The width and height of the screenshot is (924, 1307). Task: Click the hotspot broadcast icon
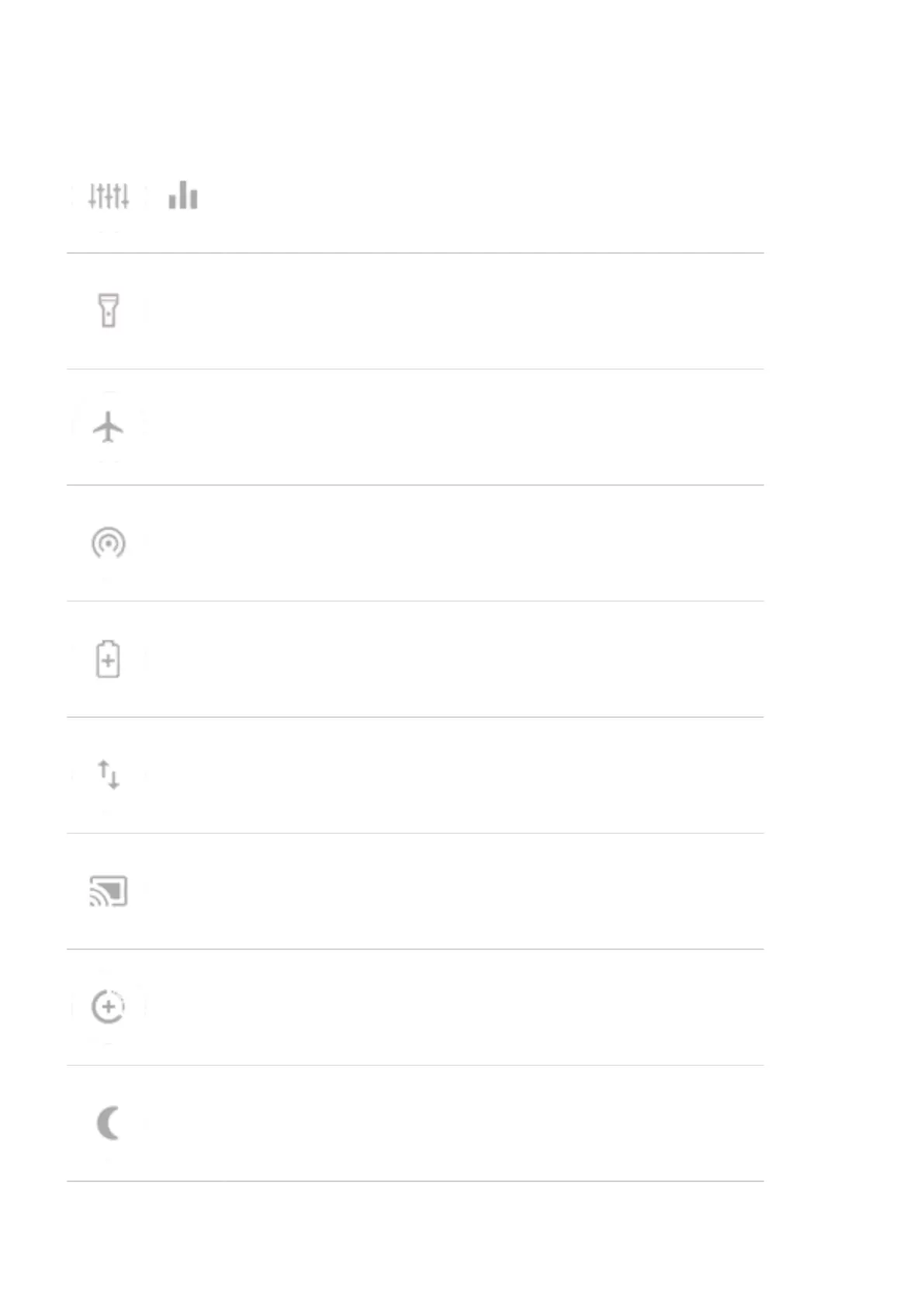[109, 543]
